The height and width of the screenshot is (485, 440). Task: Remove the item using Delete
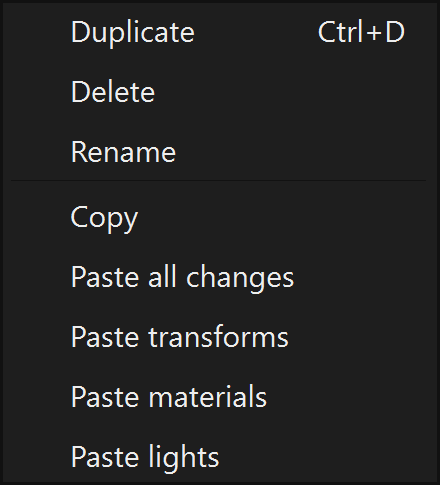tap(220, 92)
